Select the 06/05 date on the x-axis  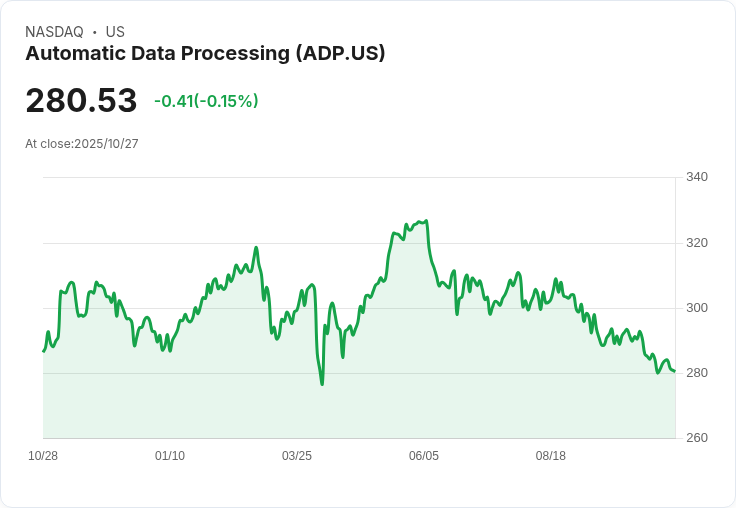point(424,456)
